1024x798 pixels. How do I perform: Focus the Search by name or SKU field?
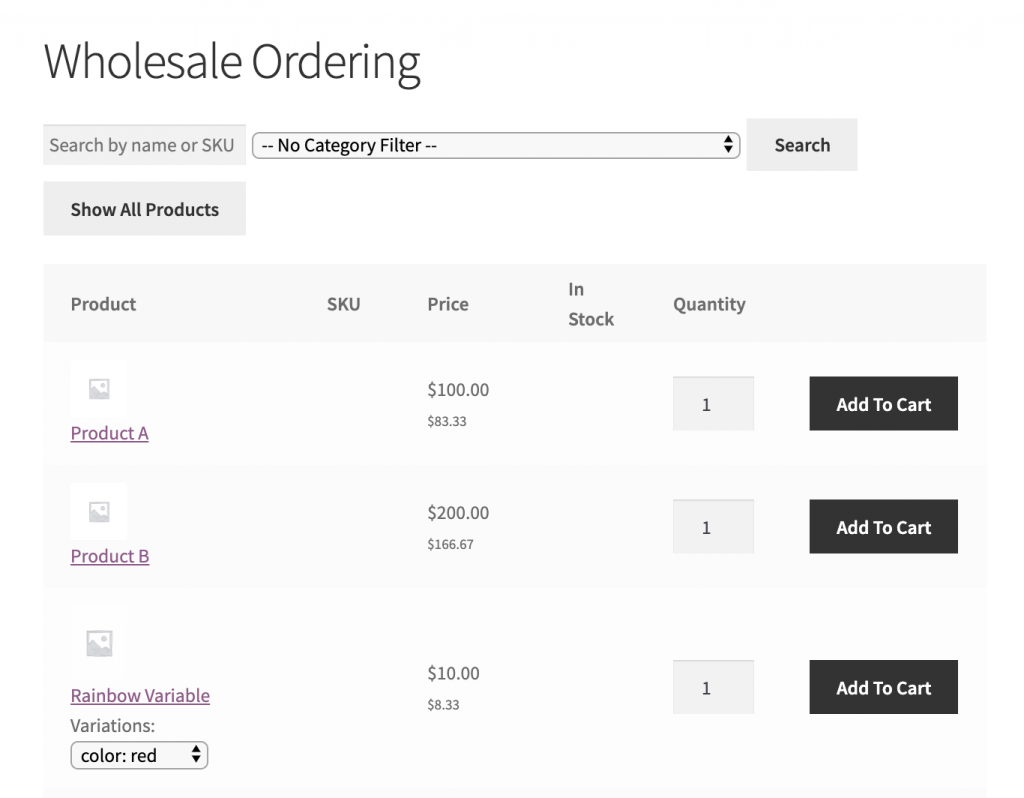point(143,145)
